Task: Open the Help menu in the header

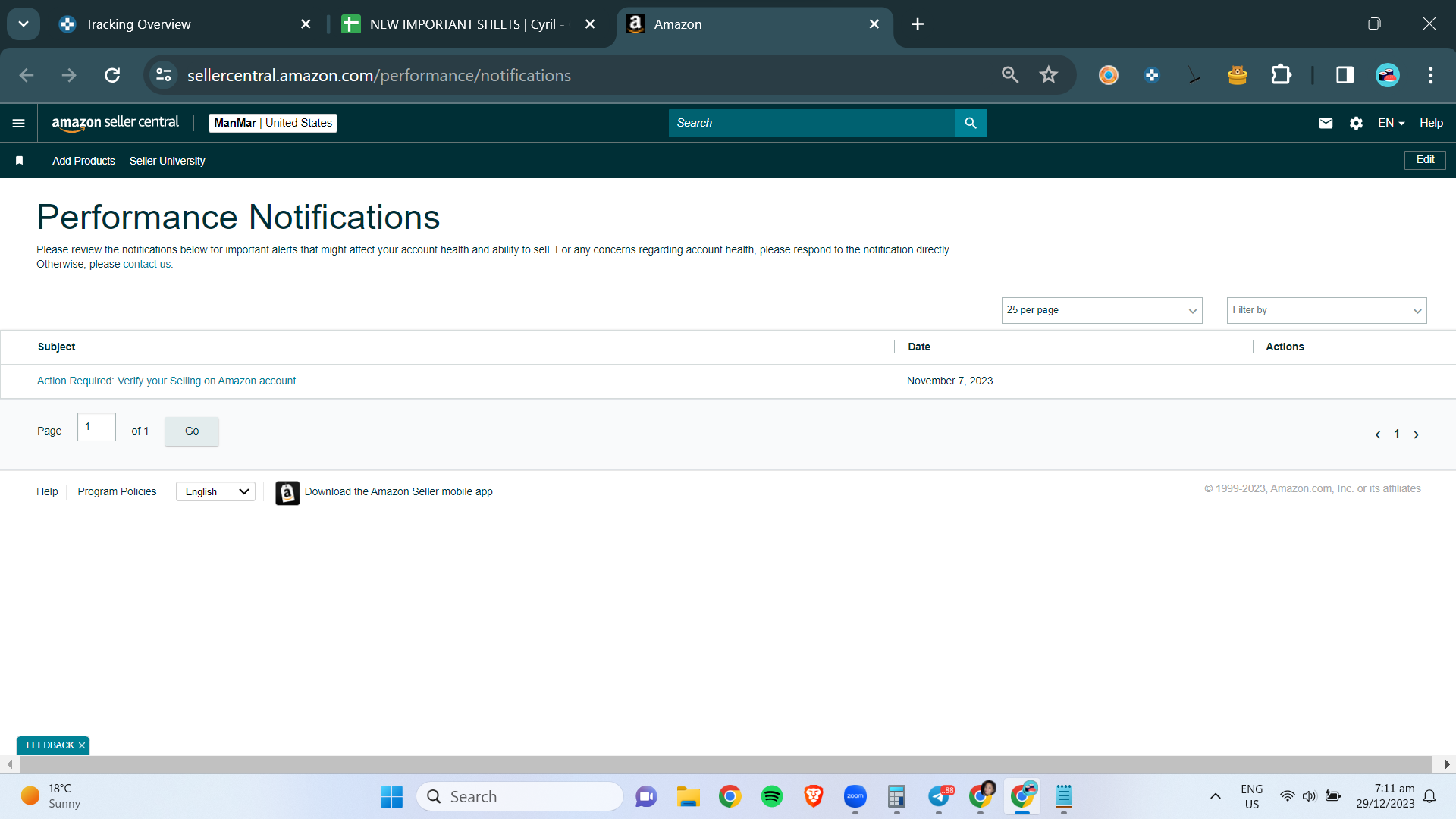Action: coord(1431,123)
